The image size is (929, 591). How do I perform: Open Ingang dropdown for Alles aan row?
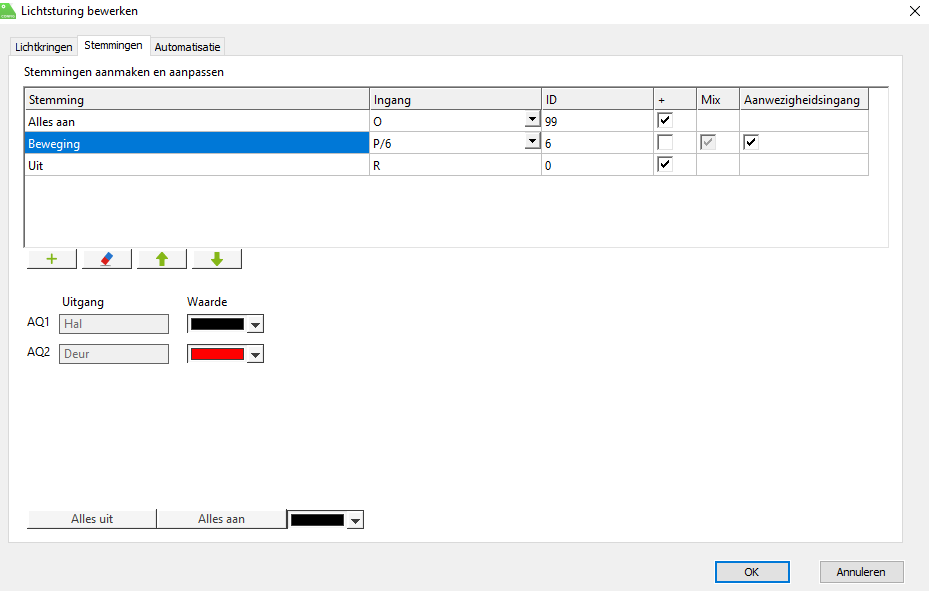click(x=531, y=120)
